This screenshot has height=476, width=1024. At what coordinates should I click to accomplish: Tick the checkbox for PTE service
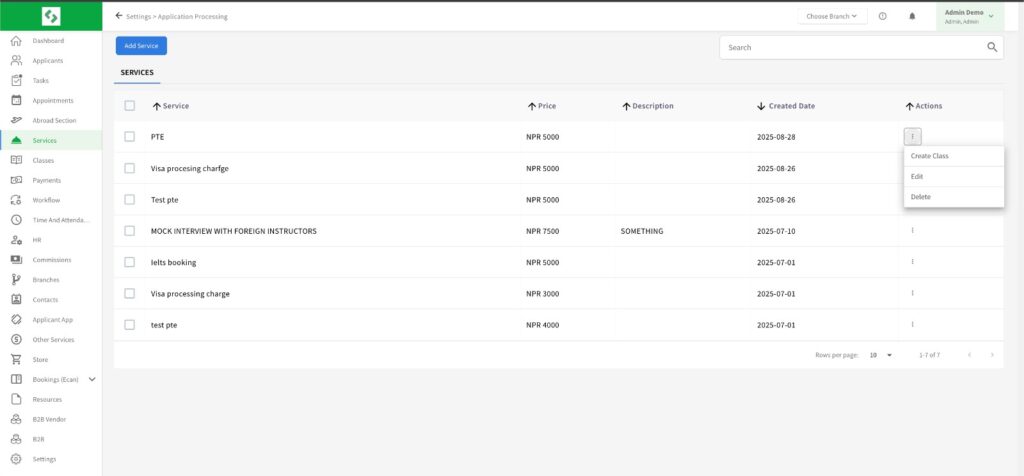tap(130, 137)
